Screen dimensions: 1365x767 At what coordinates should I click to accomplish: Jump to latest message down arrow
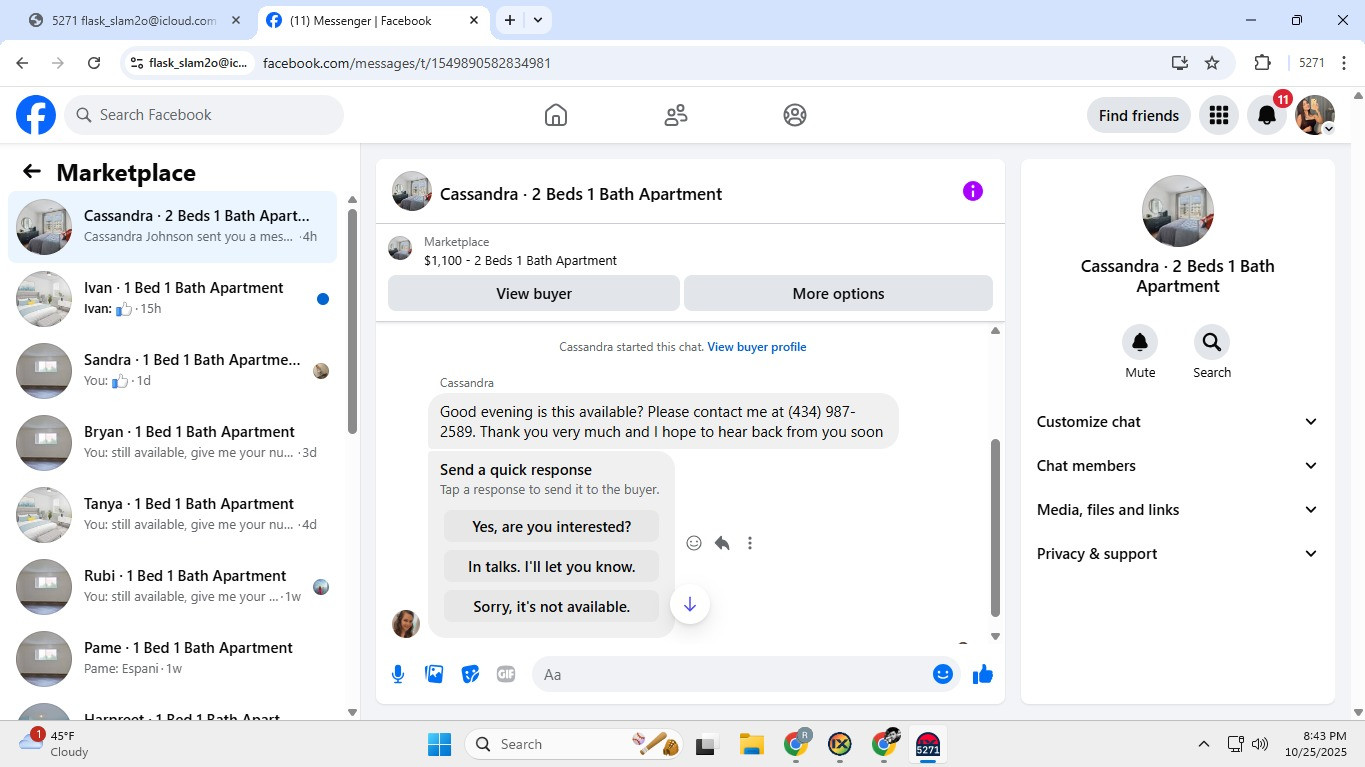pyautogui.click(x=690, y=604)
